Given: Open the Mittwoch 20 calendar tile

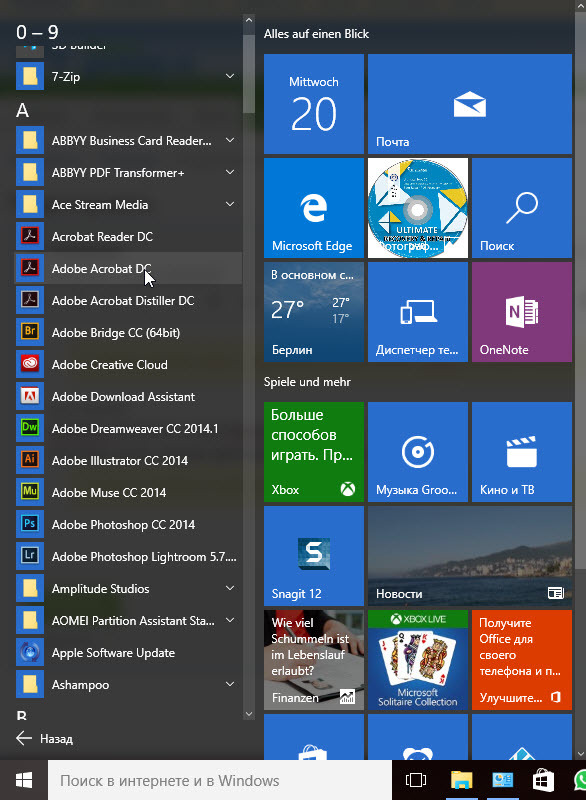Looking at the screenshot, I should tap(314, 104).
